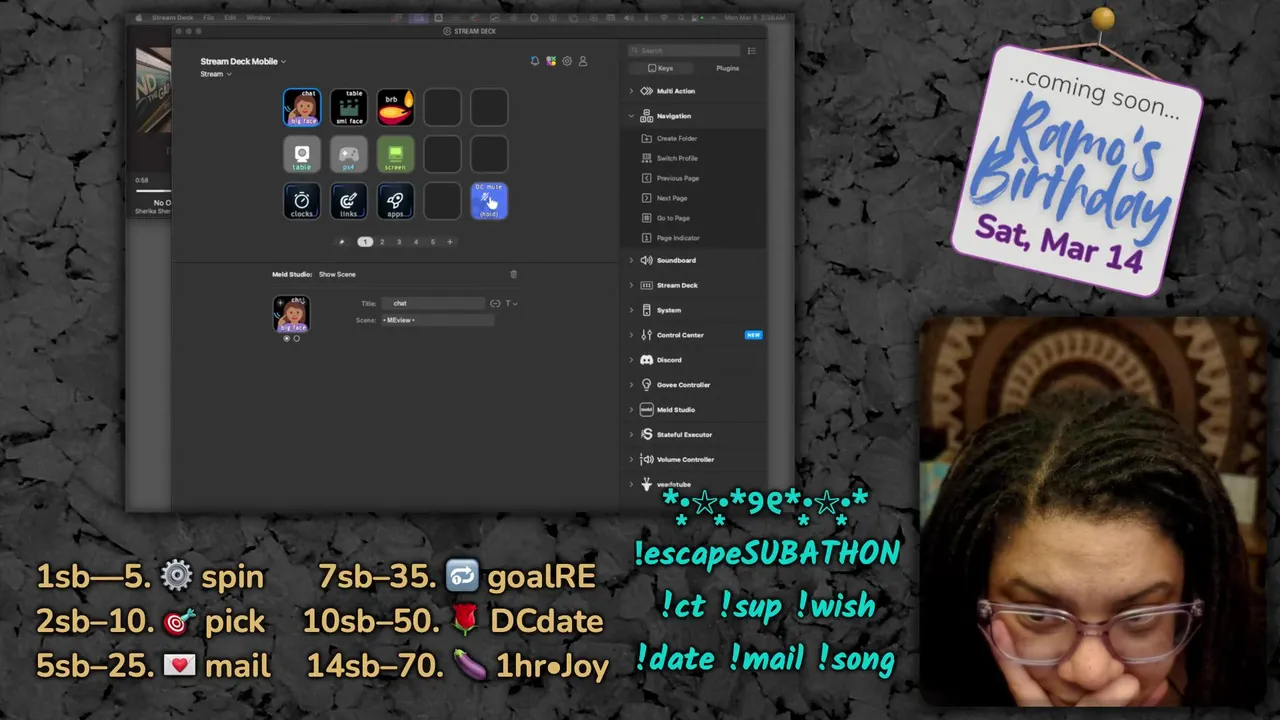Open the Scene MEview dropdown
Screen dimensions: 1280x720
437,320
